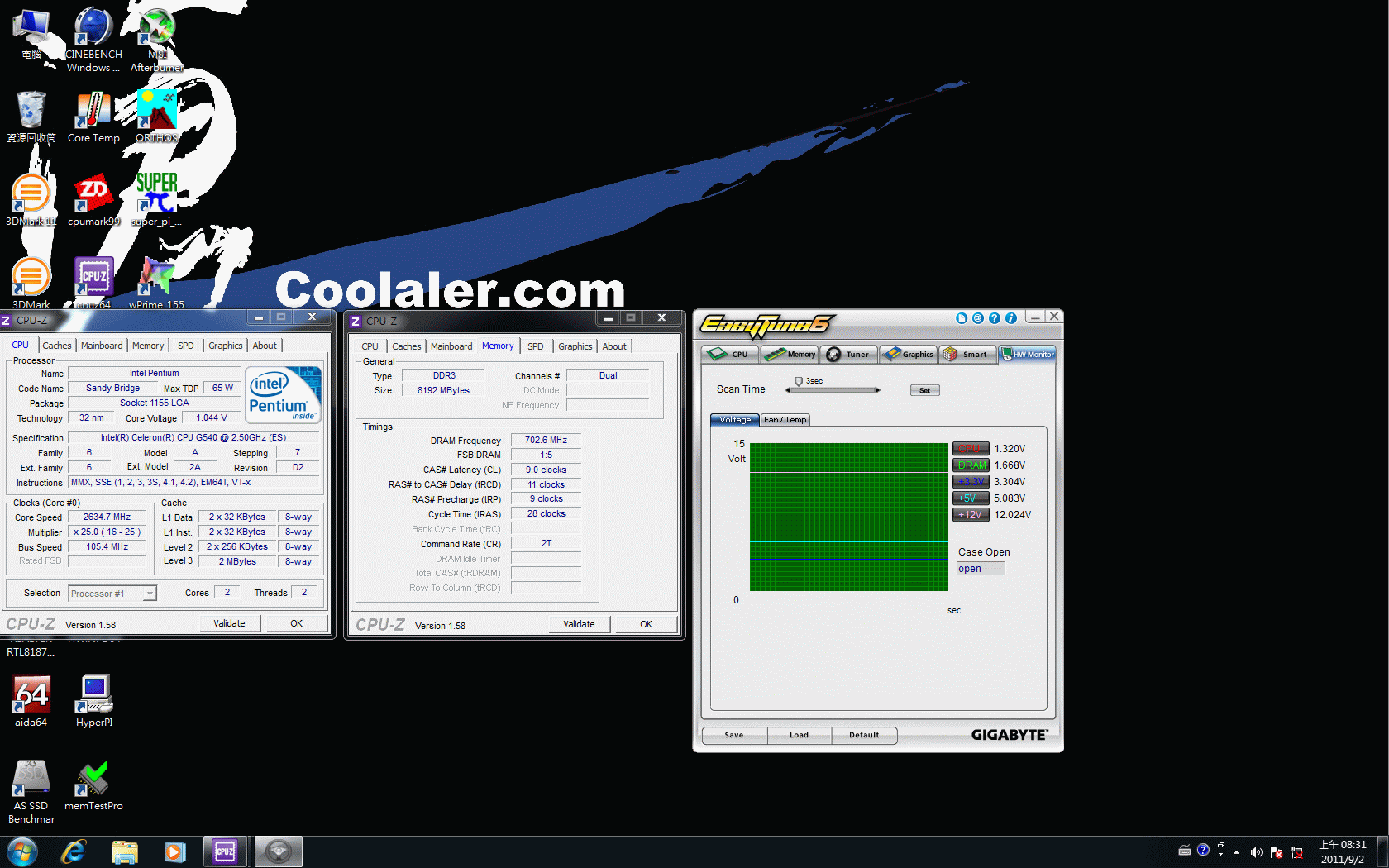
Task: Open Windows Explorer folder on the taskbar
Action: [x=125, y=851]
